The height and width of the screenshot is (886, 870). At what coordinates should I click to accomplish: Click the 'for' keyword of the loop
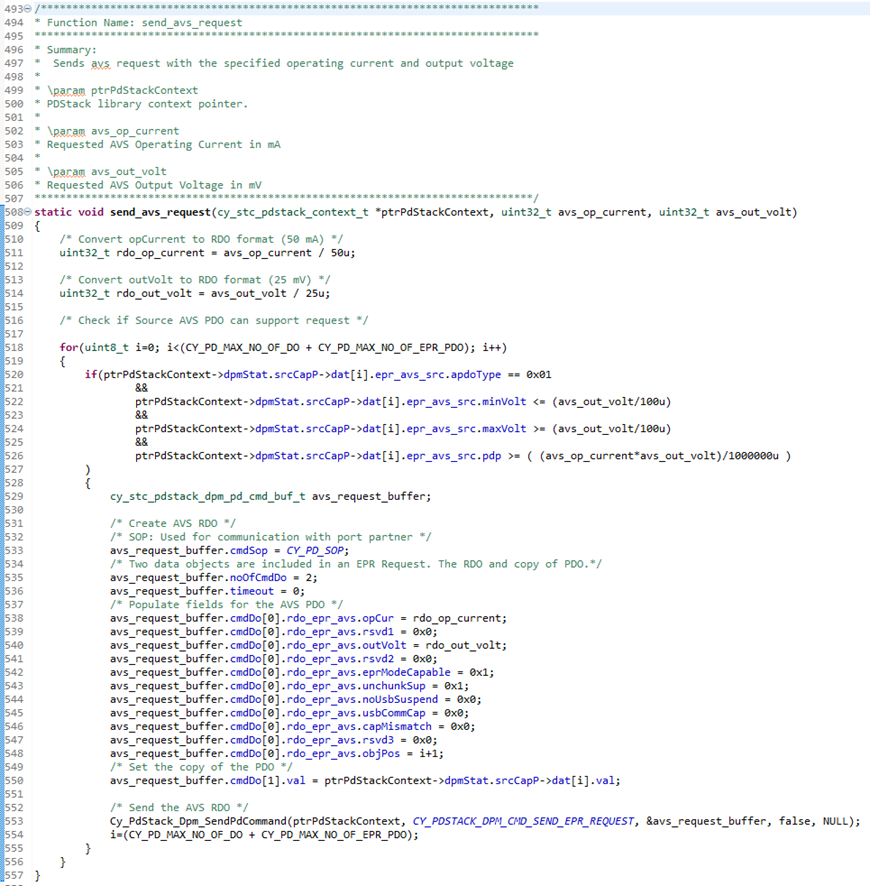click(x=68, y=348)
